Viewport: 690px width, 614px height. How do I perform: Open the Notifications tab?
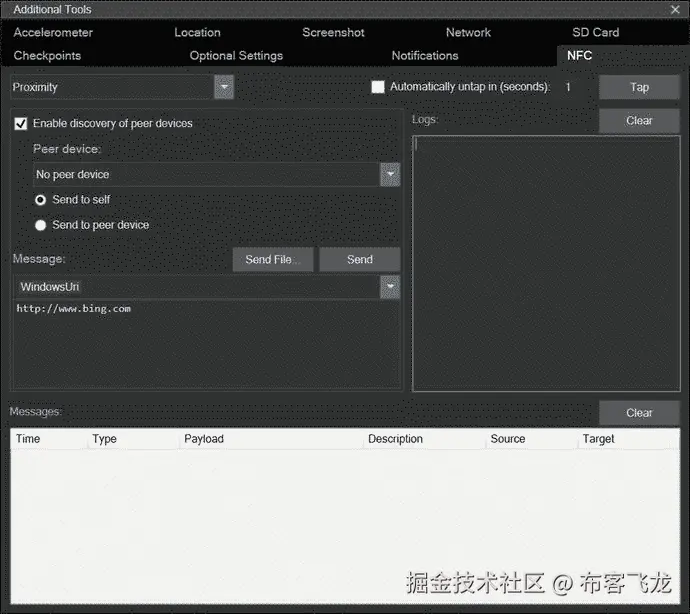tap(425, 56)
